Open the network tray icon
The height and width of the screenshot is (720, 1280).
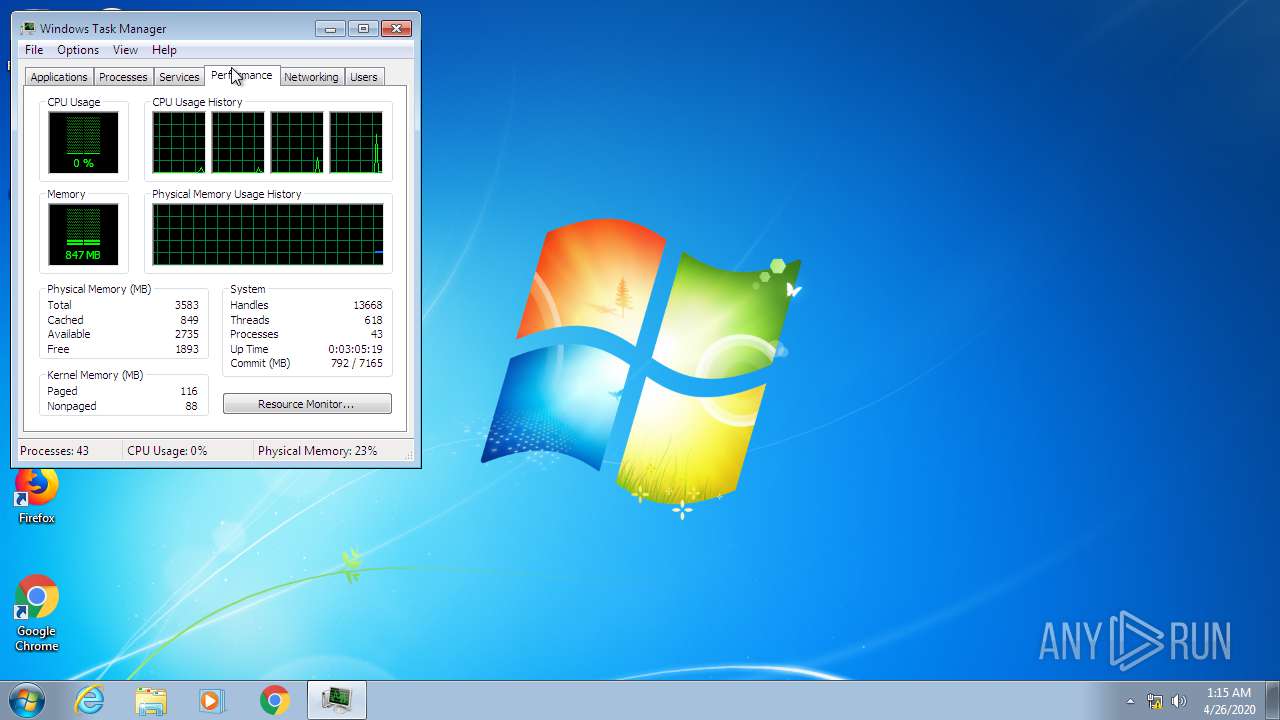1155,701
